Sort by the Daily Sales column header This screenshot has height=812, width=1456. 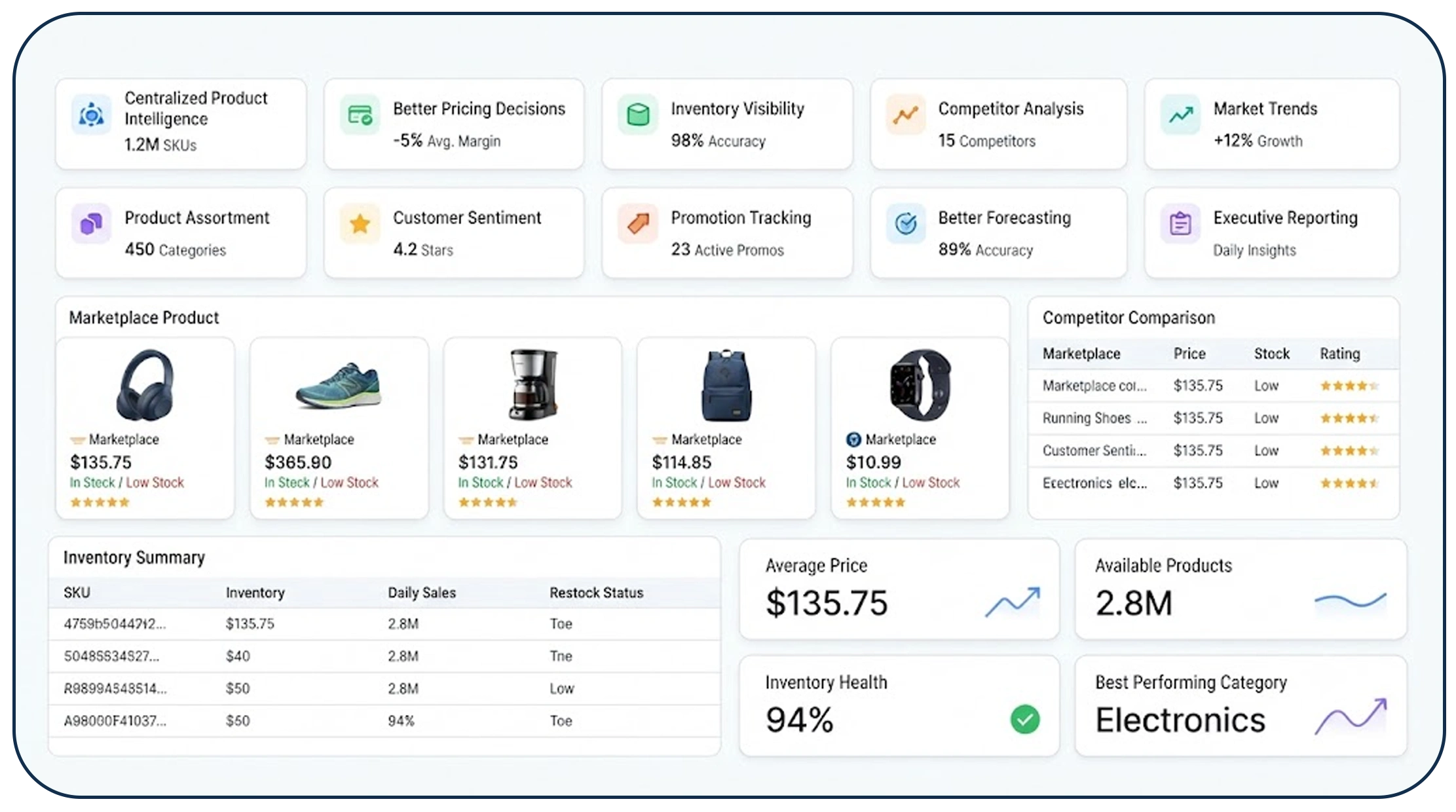point(422,593)
